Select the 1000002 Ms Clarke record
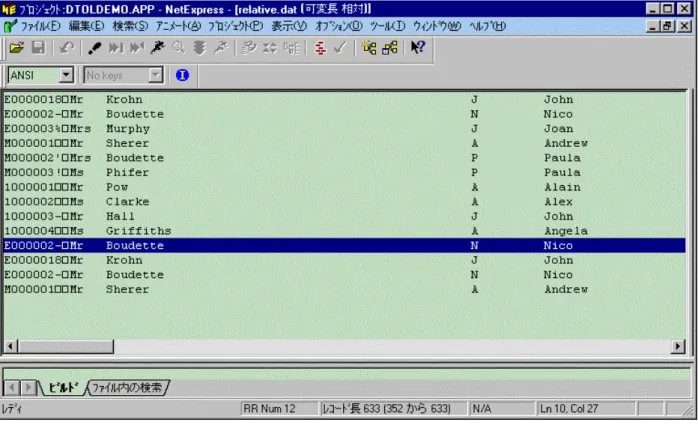This screenshot has width=698, height=425. tap(344, 202)
